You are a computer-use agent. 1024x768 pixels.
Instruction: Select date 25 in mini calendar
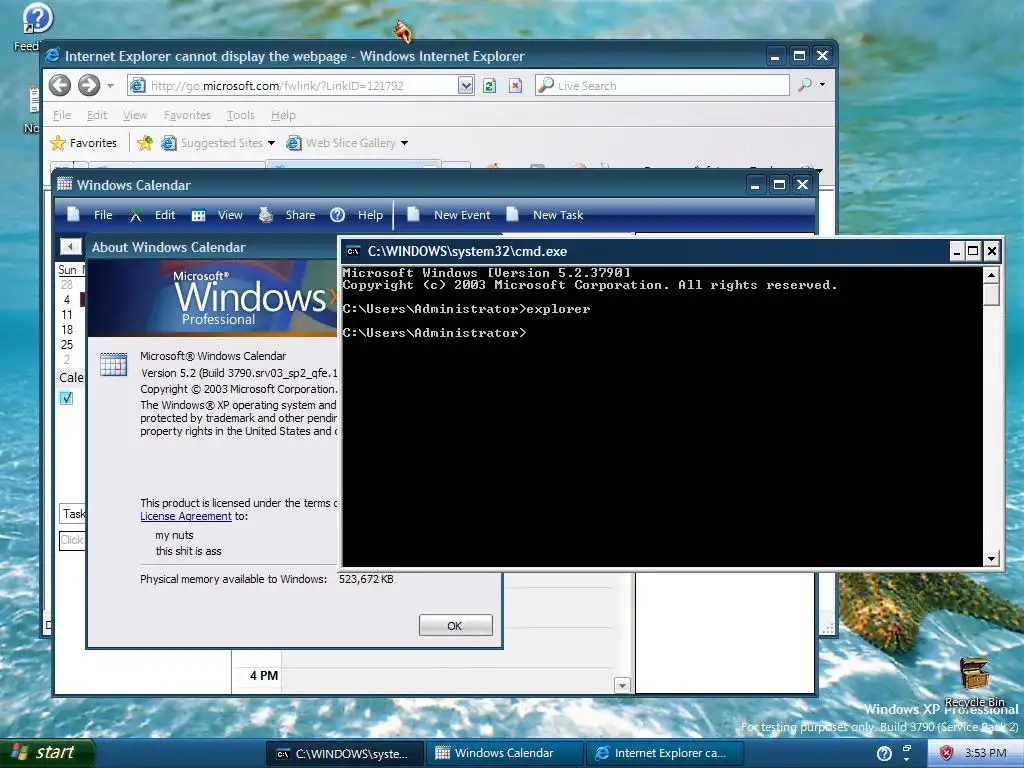point(67,345)
